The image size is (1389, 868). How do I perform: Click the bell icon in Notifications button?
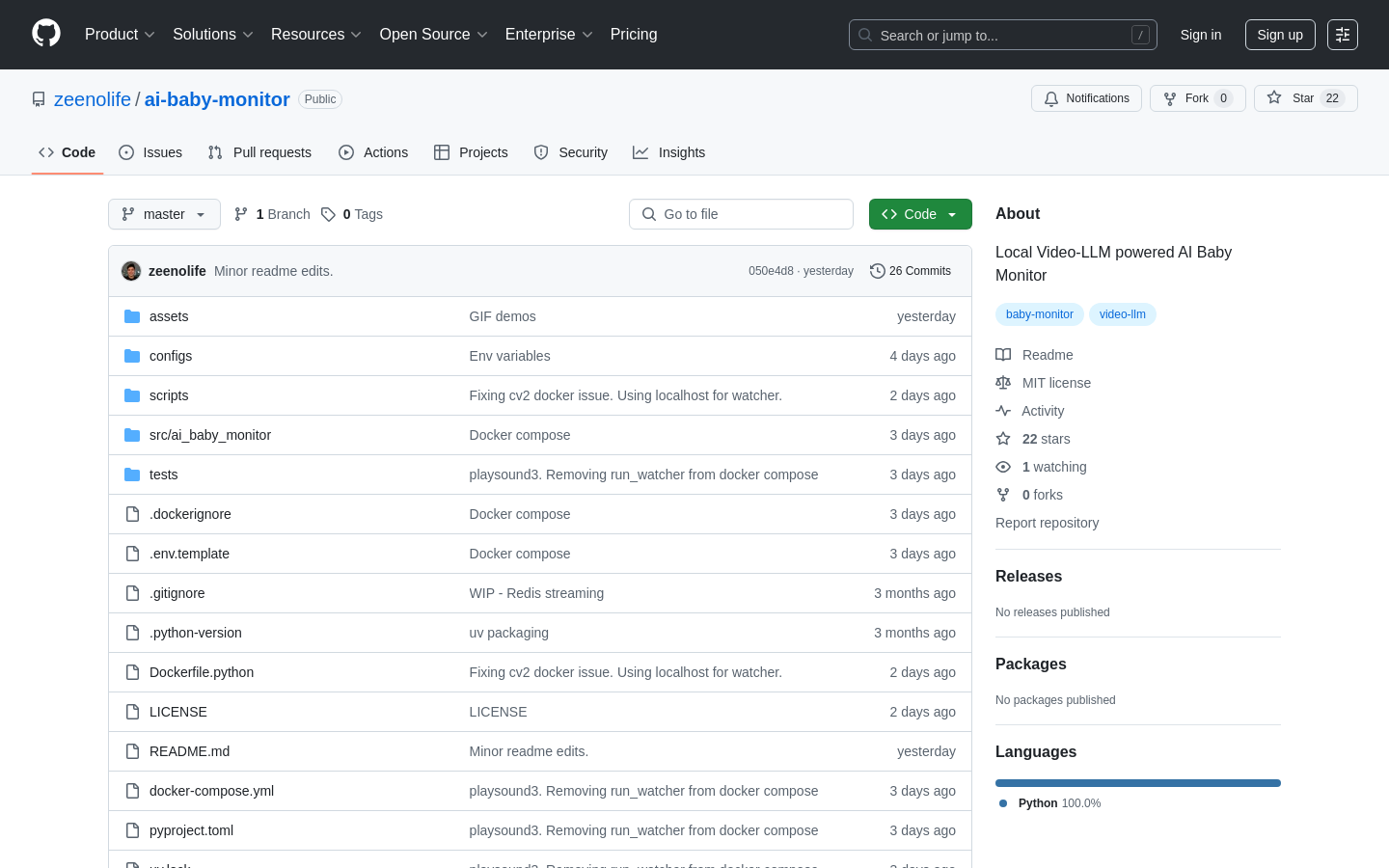(x=1051, y=98)
